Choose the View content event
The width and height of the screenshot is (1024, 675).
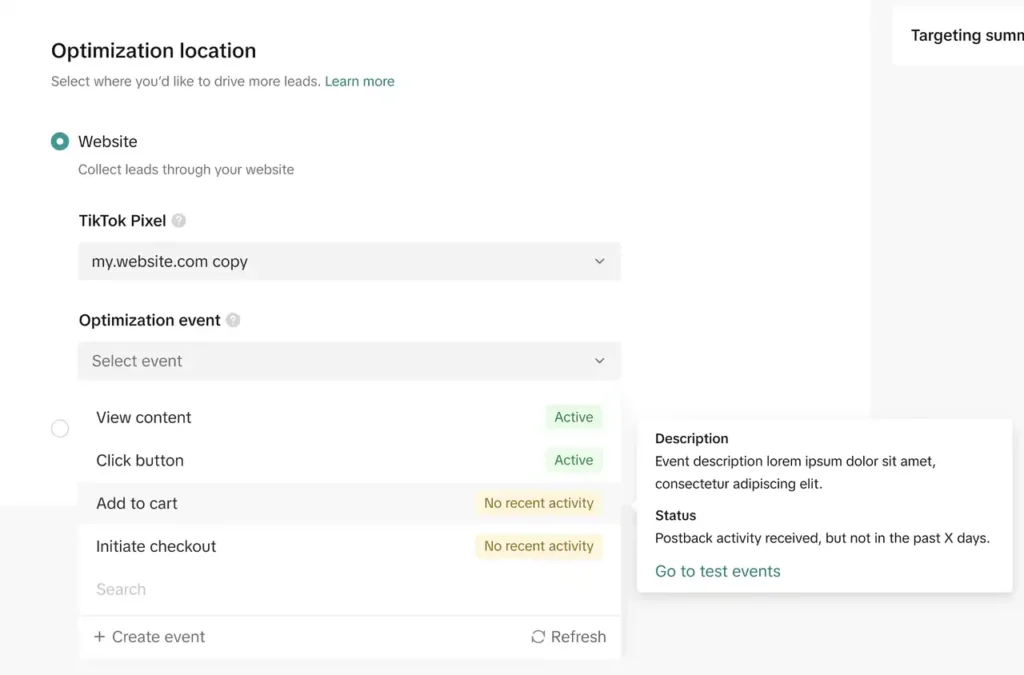click(144, 418)
